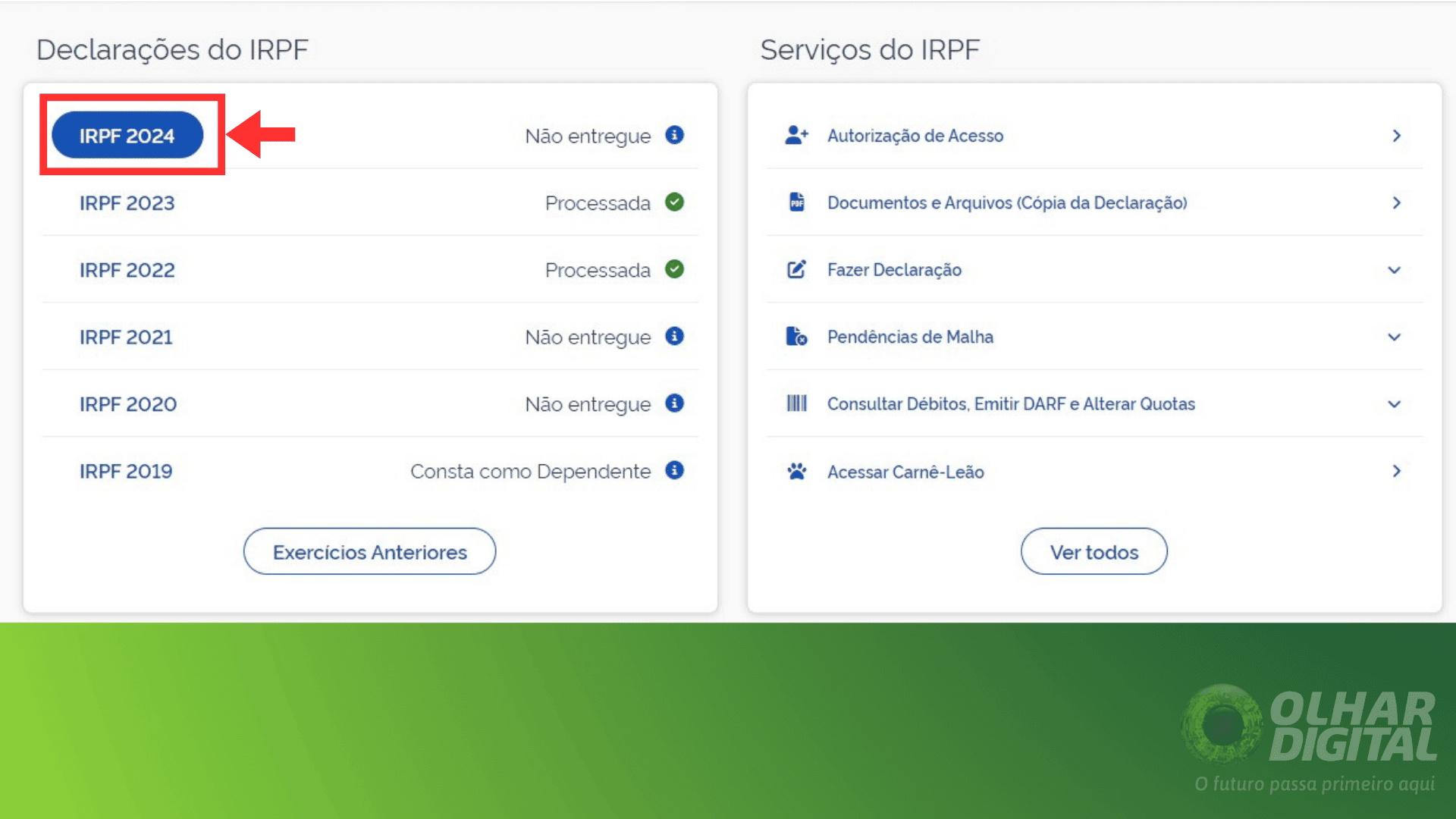Click the user-plus icon for Autorização de Acesso

point(796,135)
